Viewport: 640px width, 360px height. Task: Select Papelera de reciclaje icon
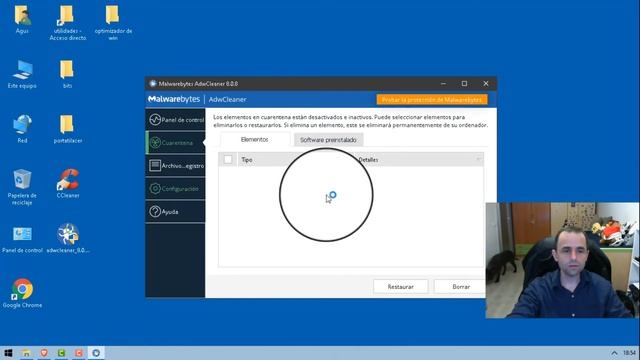[x=22, y=187]
